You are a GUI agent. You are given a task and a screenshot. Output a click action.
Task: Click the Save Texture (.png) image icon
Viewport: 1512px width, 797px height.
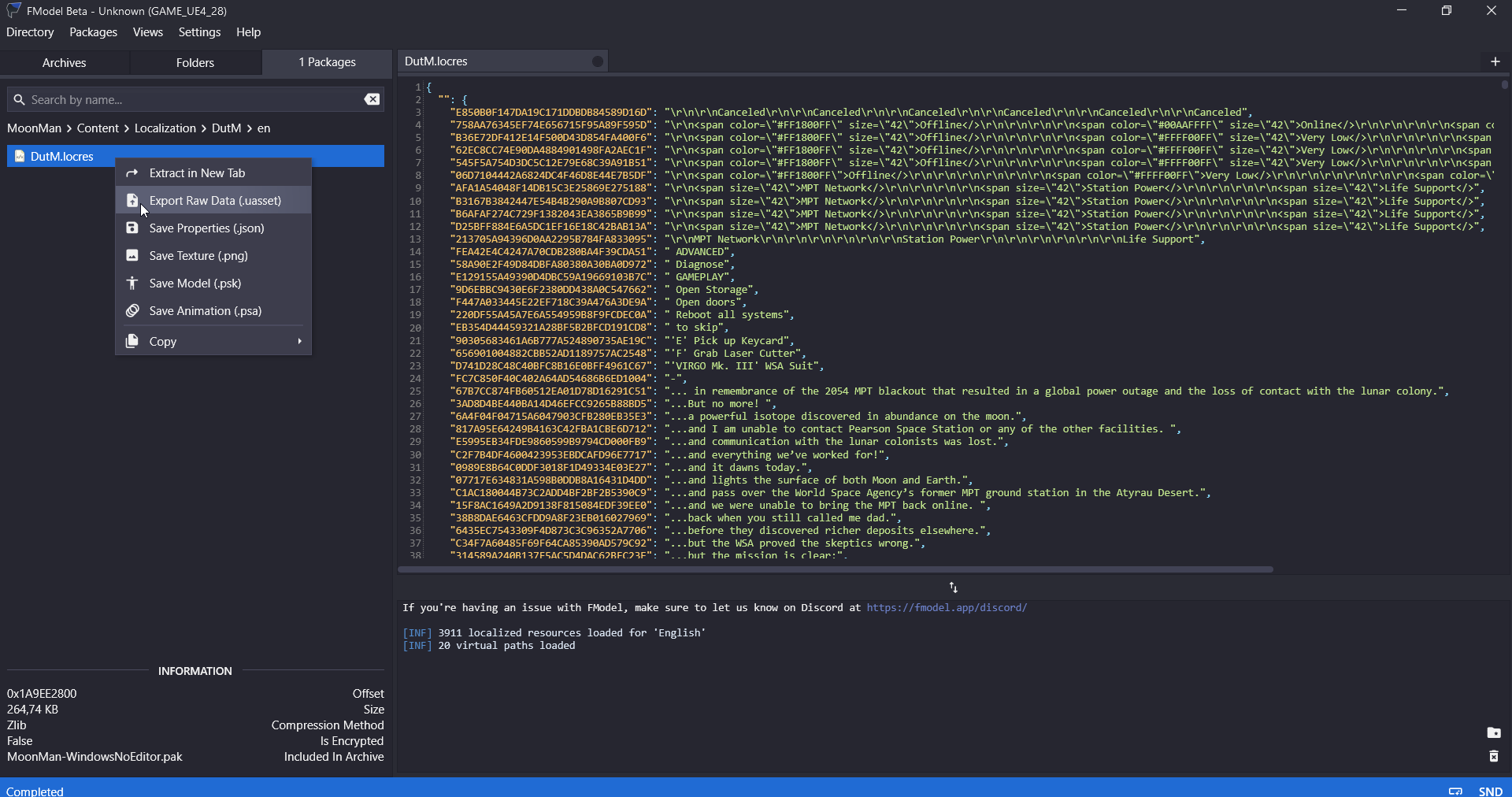132,256
